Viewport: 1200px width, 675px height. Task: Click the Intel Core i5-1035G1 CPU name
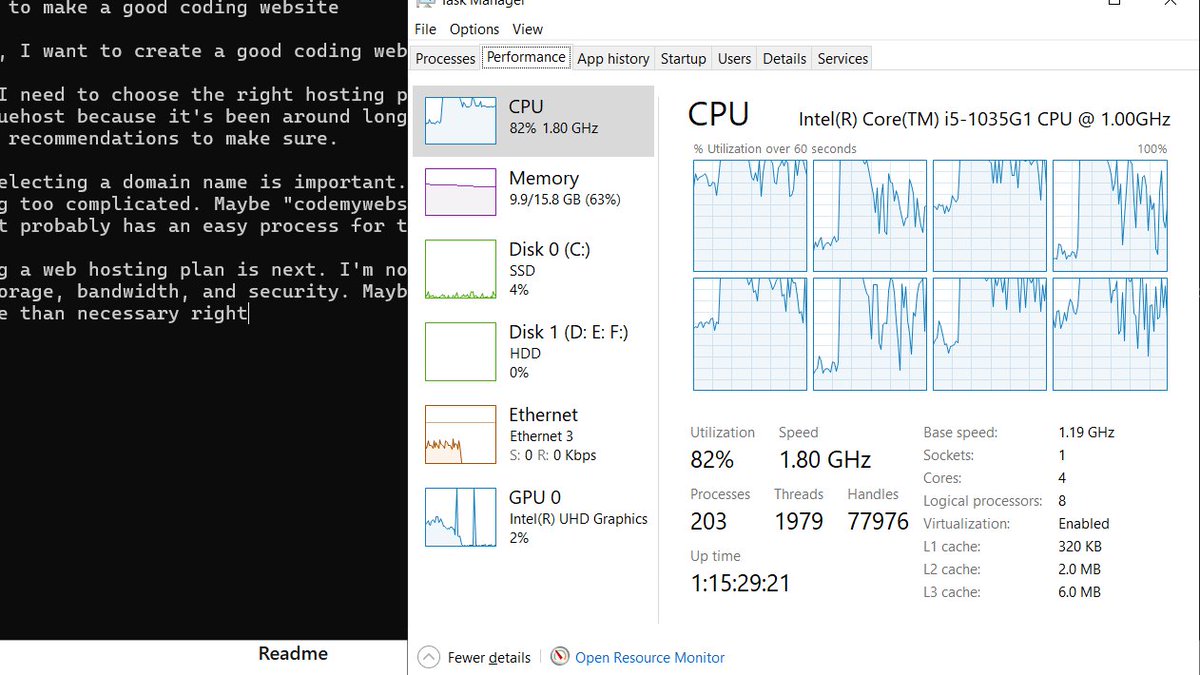coord(984,119)
